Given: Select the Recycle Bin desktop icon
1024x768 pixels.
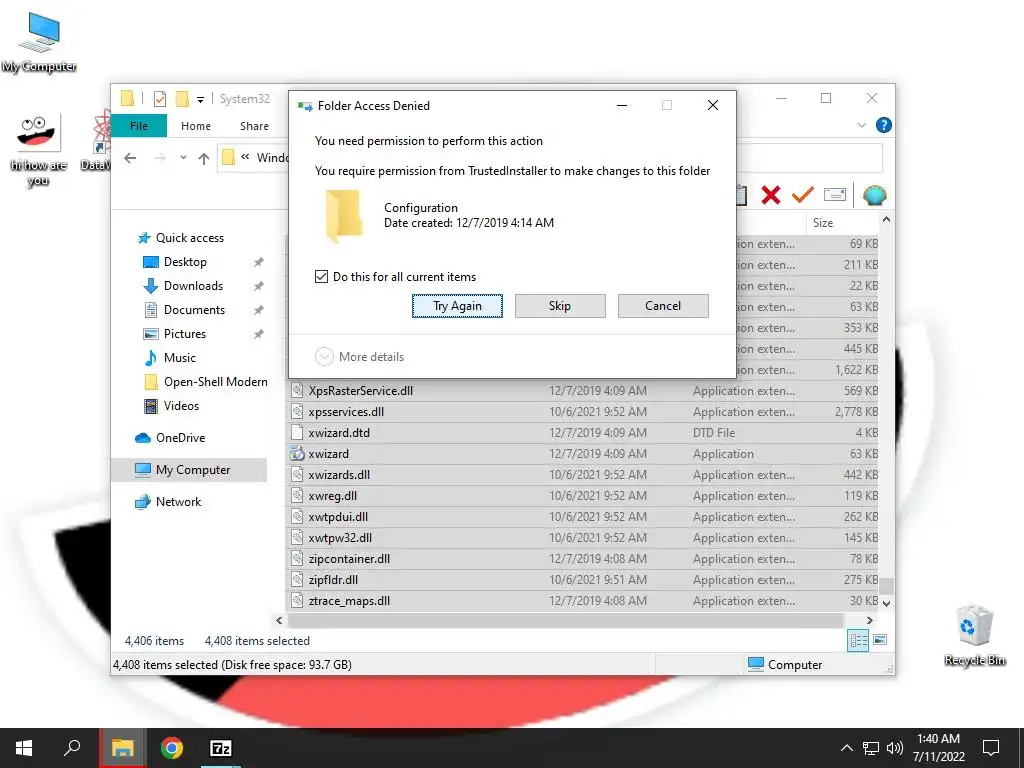Looking at the screenshot, I should click(974, 635).
